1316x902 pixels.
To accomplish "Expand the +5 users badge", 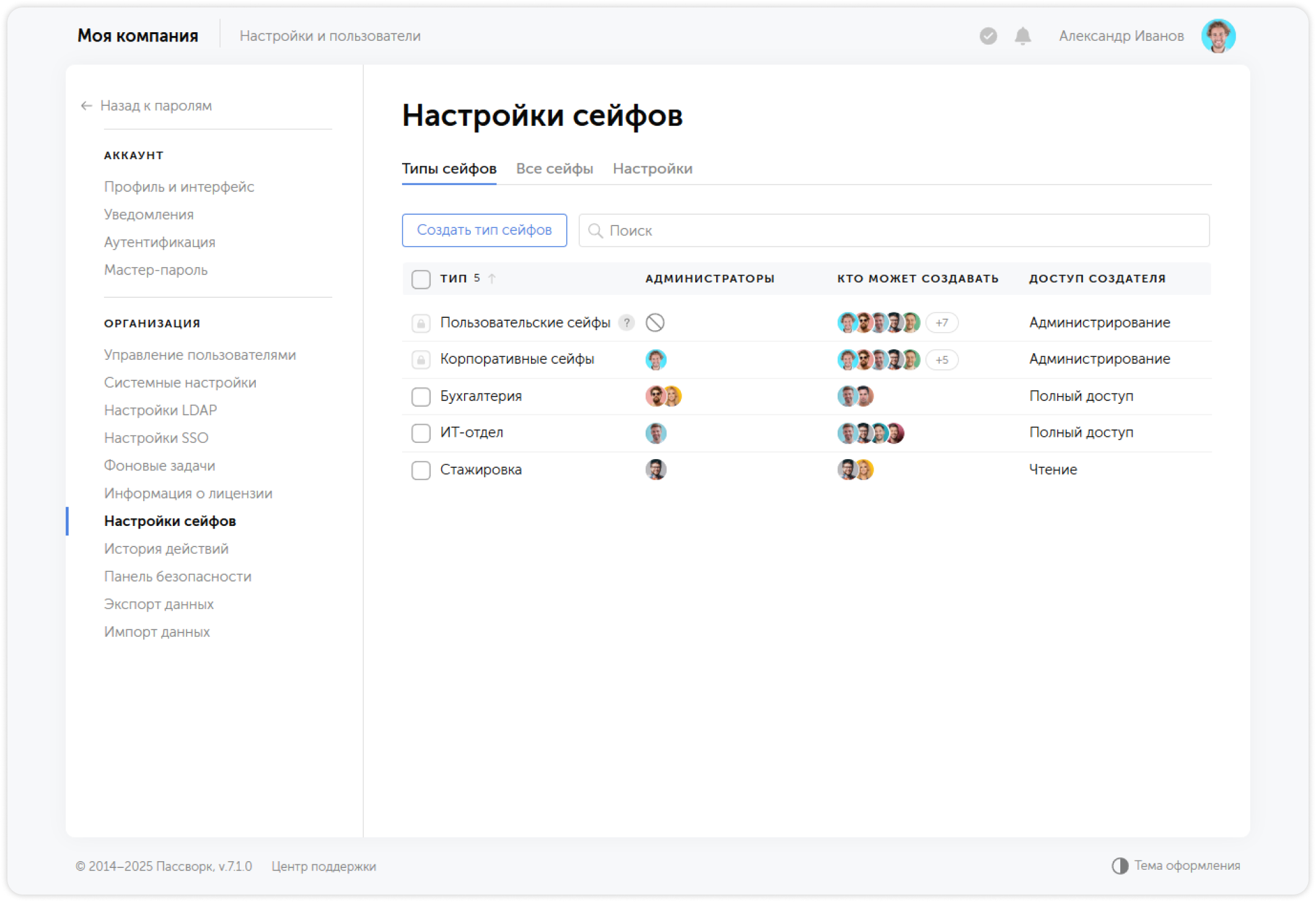I will (941, 359).
